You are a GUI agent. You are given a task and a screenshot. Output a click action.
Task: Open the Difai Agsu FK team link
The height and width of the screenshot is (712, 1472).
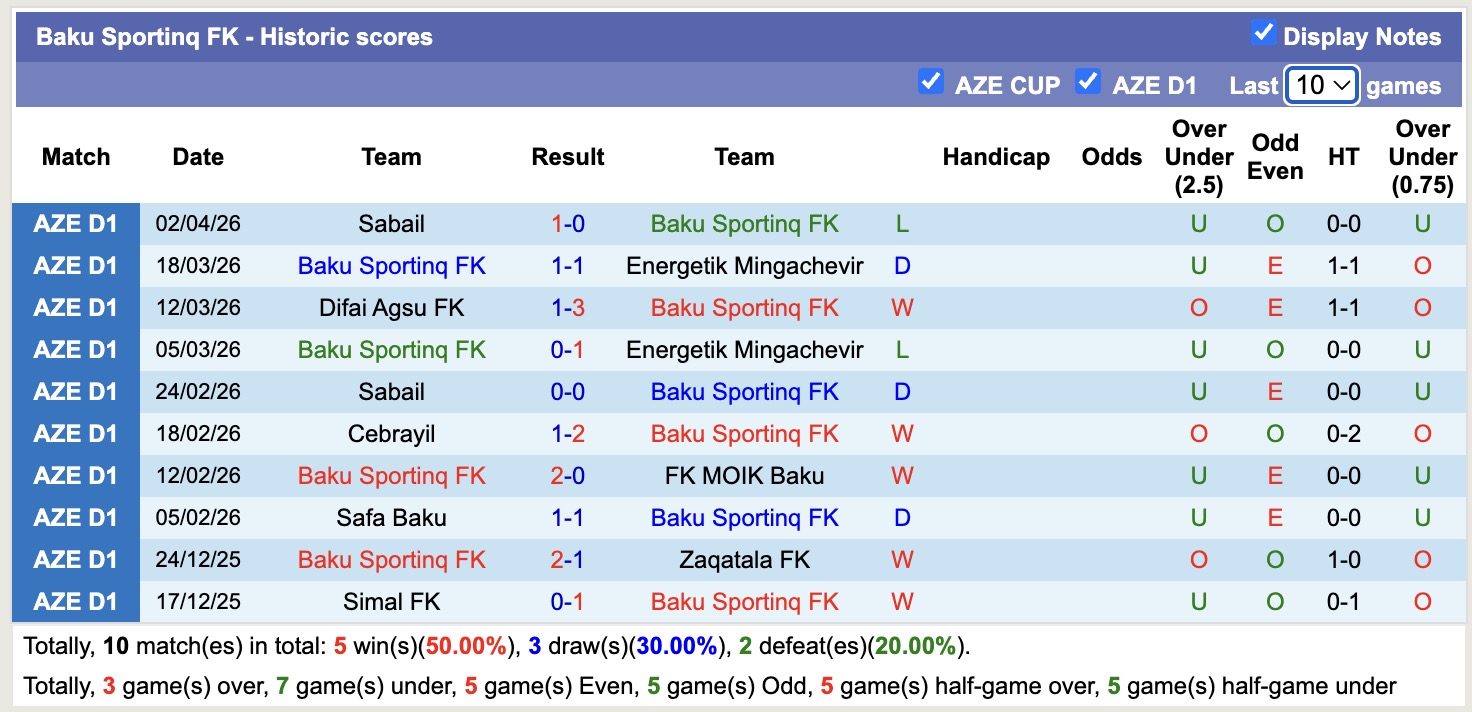tap(391, 307)
